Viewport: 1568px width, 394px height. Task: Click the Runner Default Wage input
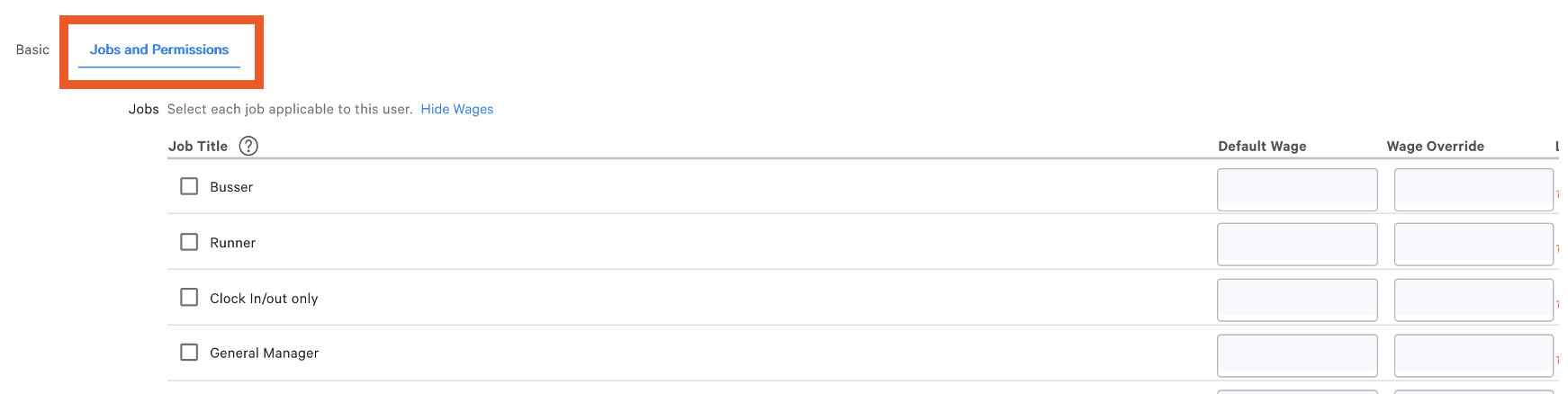click(x=1296, y=245)
